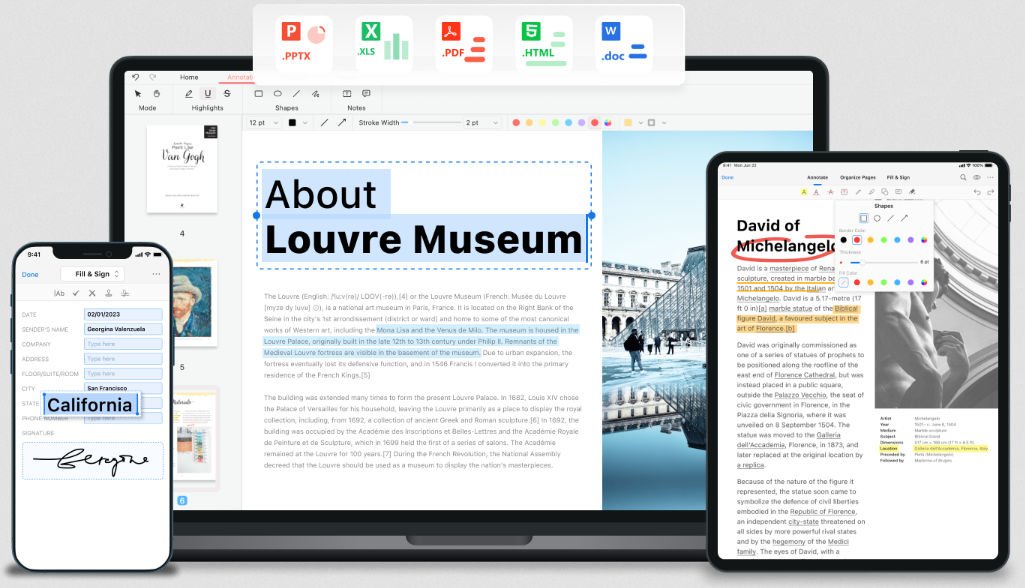This screenshot has height=588, width=1025.
Task: Switch to the Annotate tab on tablet
Action: click(817, 177)
